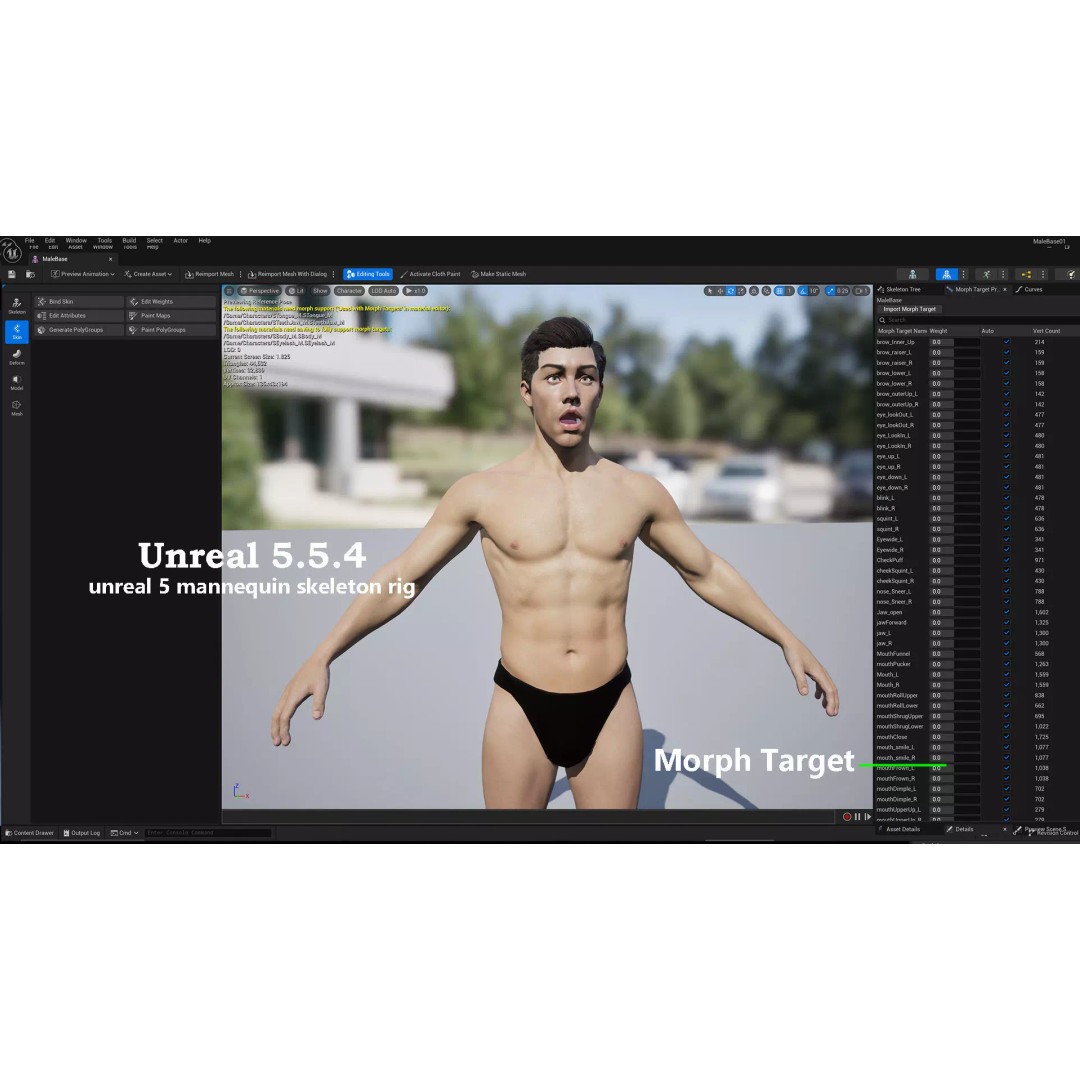This screenshot has width=1080, height=1080.
Task: Toggle Auto checkbox for brow_raiser_L
Action: click(1006, 352)
